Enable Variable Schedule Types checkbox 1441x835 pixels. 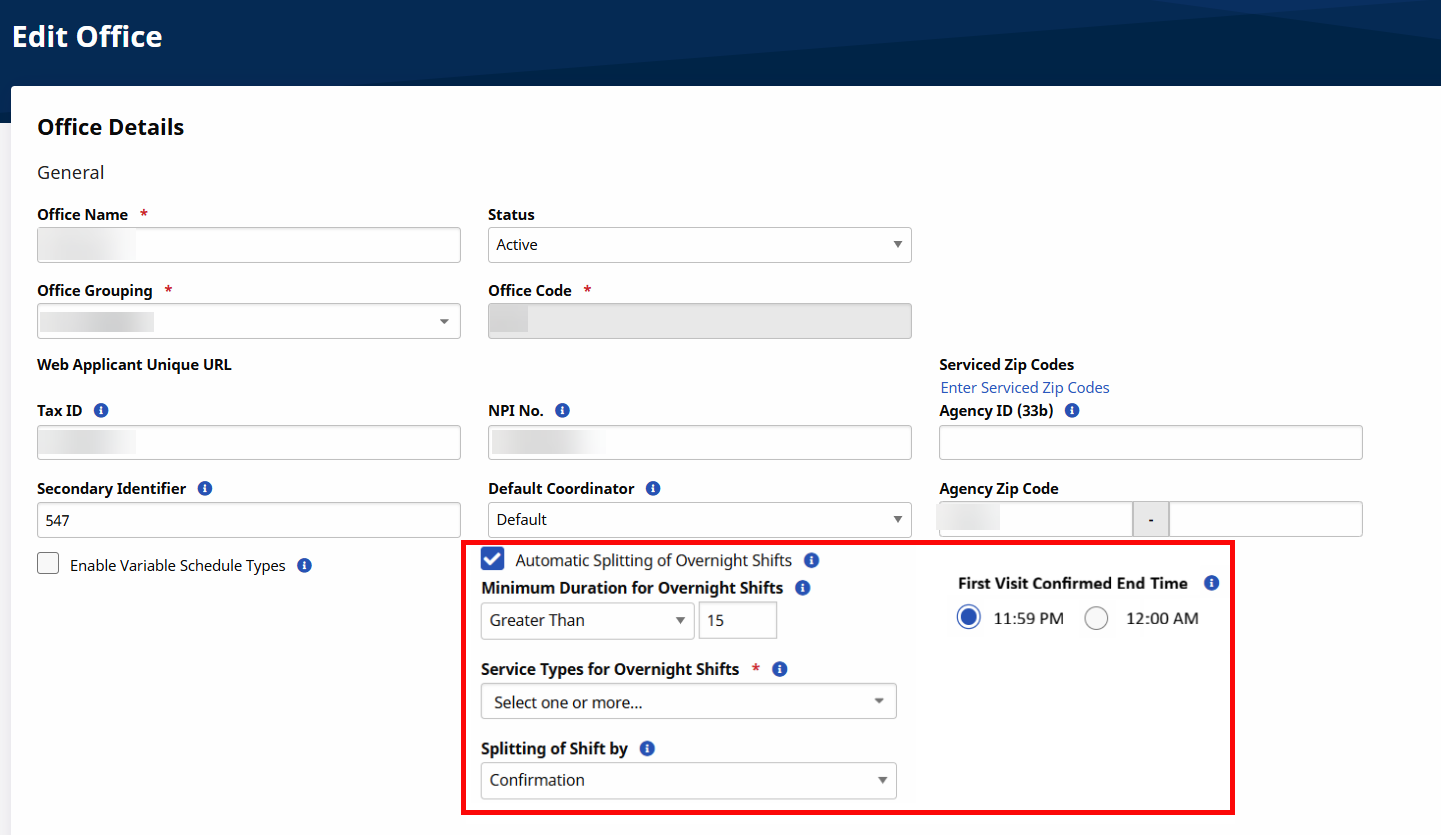click(x=48, y=564)
